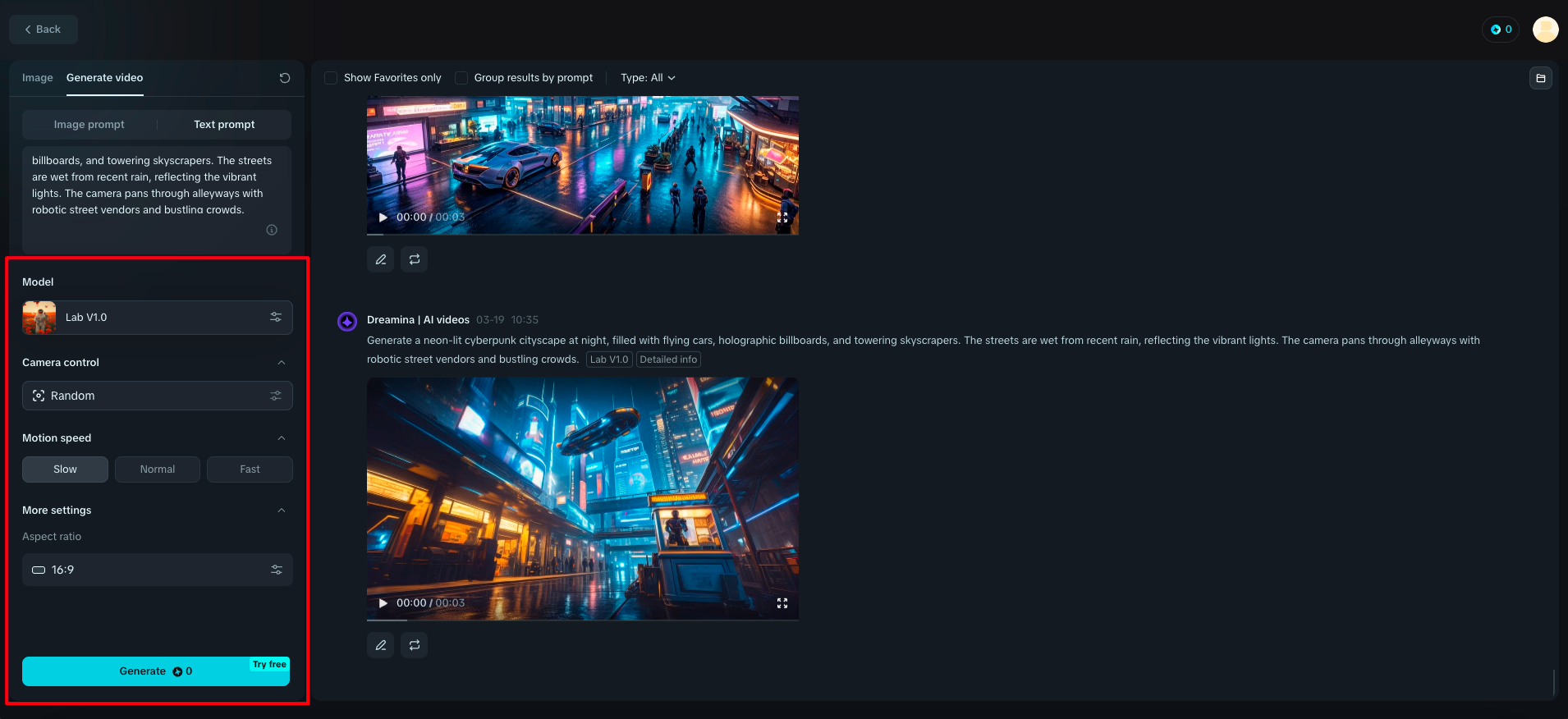Viewport: 1568px width, 719px height.
Task: Collapse the Motion speed section
Action: [282, 438]
